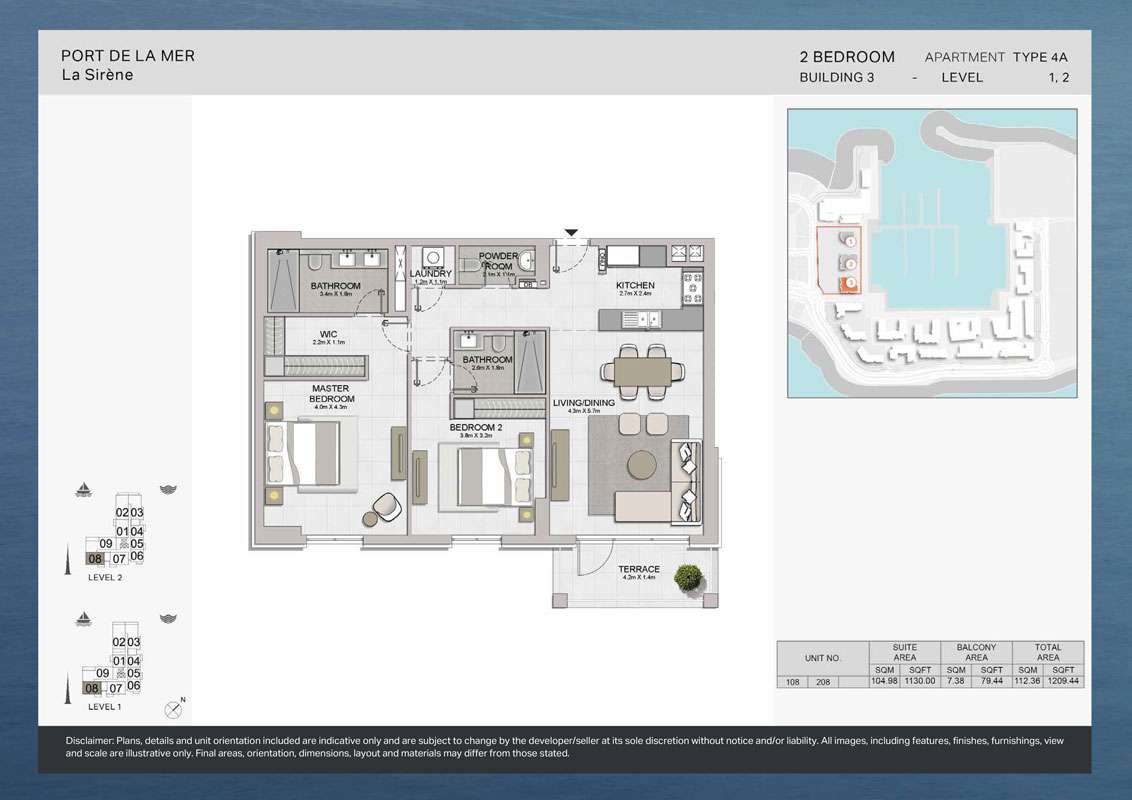Click the kitchen stove burners
The image size is (1132, 800).
pyautogui.click(x=692, y=289)
